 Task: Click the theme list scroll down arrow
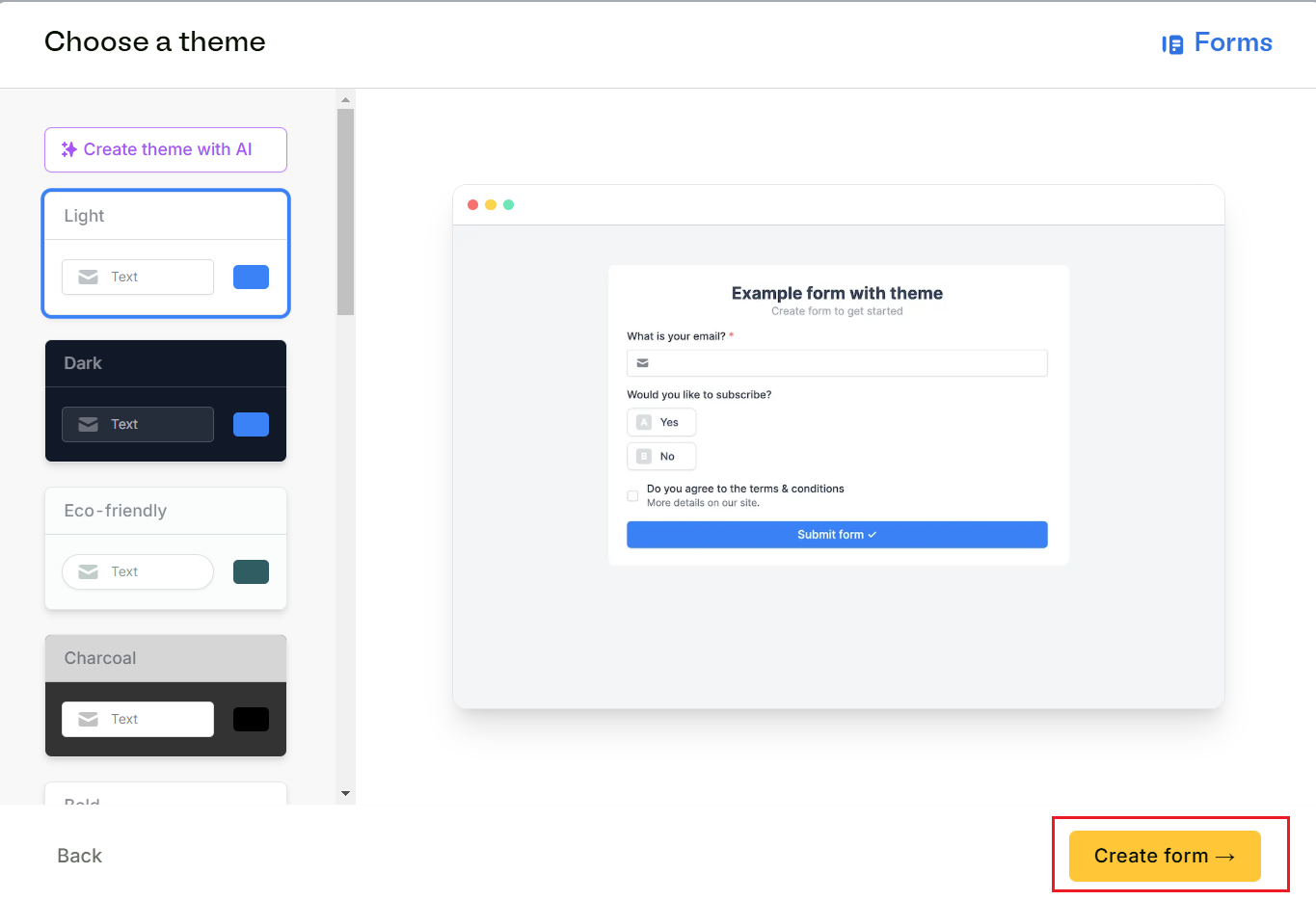345,793
